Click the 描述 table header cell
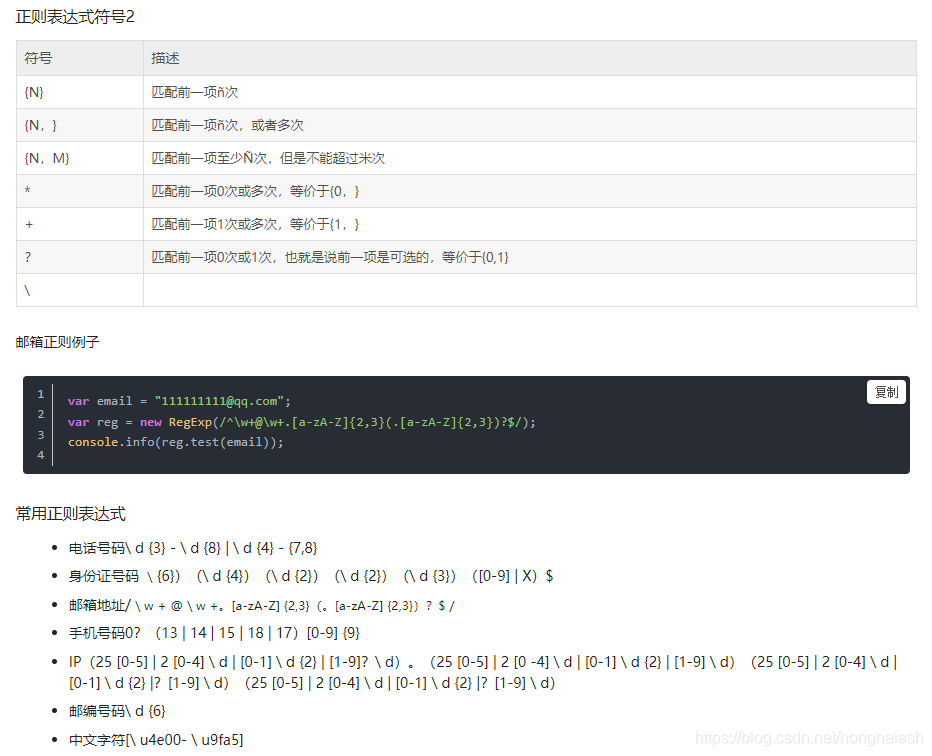Screen dimensions: 932x756 530,58
